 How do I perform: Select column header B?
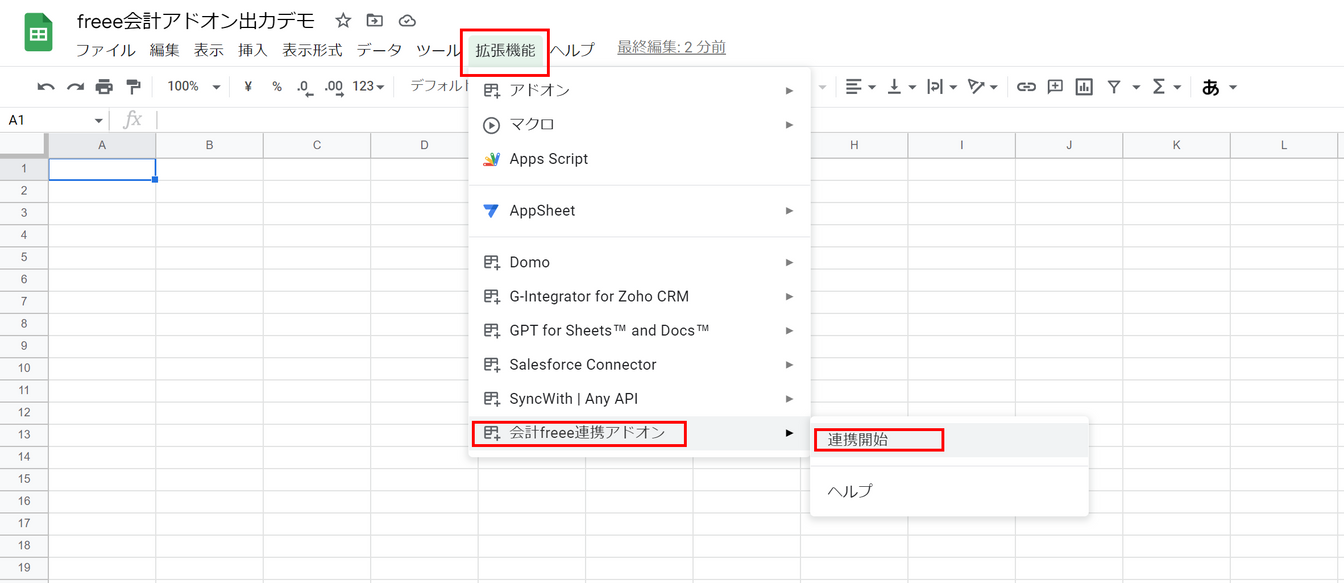[x=209, y=146]
